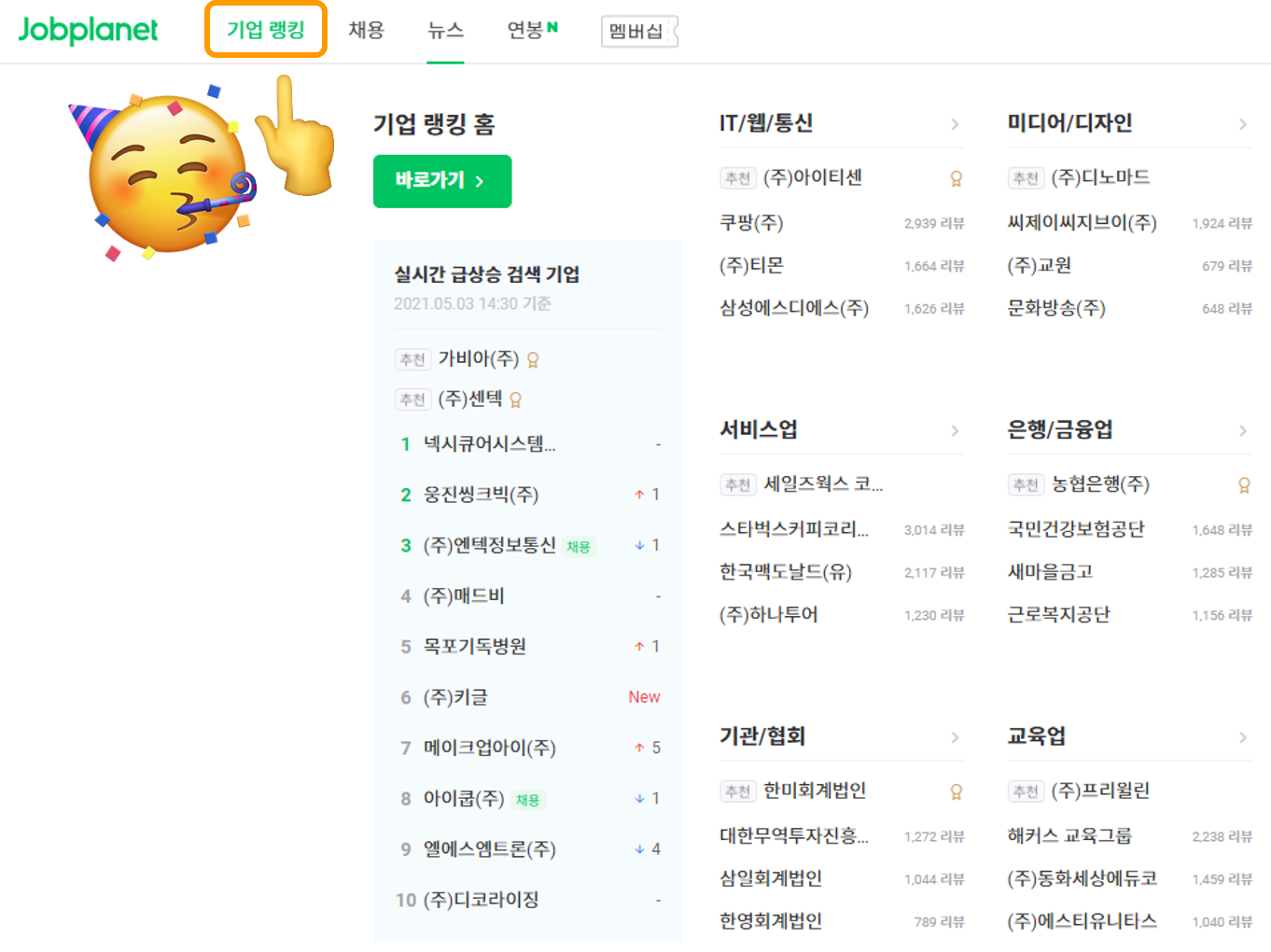
Task: Click the medal icon next to (주)센텍
Action: point(515,400)
